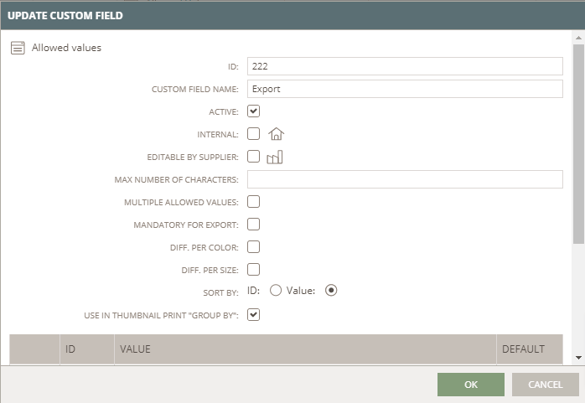Click the Allowed values list icon
The height and width of the screenshot is (403, 585).
pos(18,48)
